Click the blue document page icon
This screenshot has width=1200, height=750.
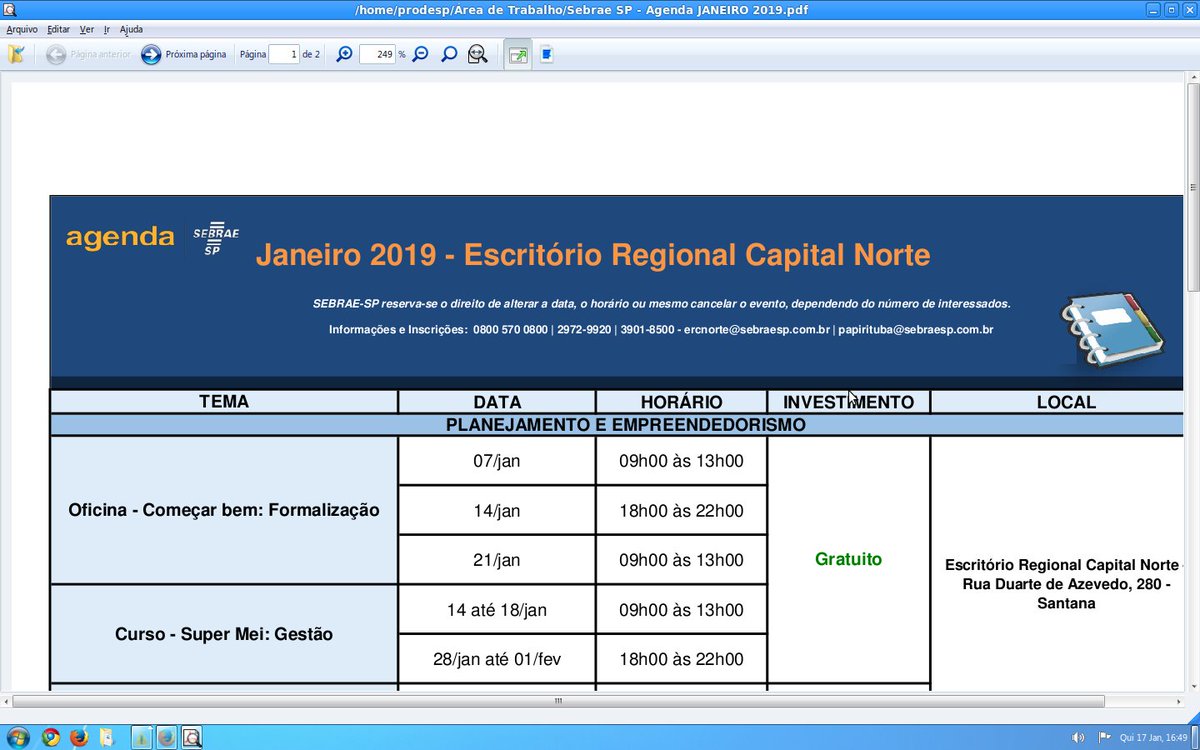547,54
